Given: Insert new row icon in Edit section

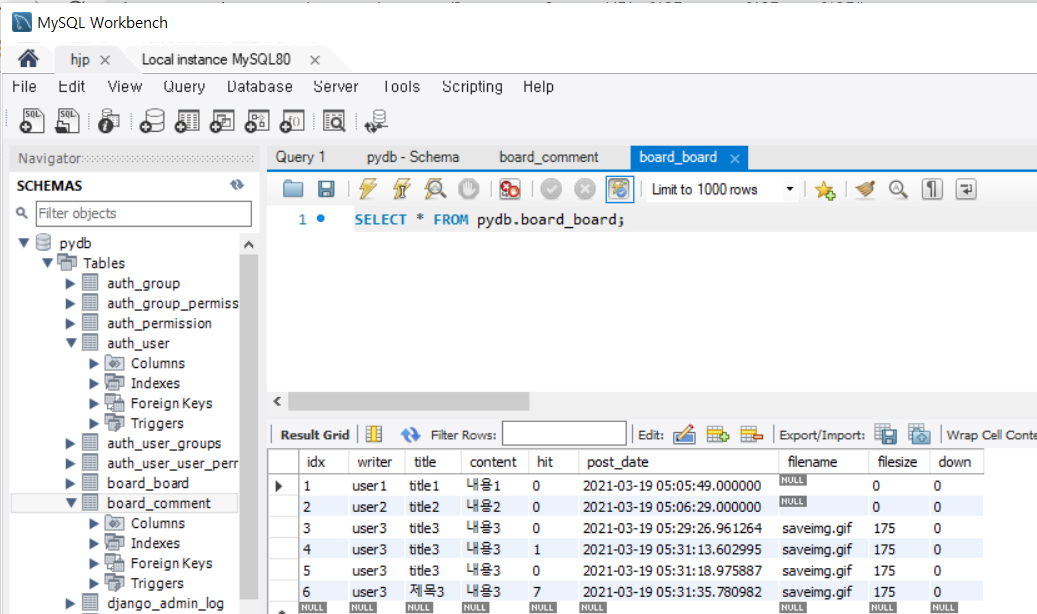Looking at the screenshot, I should tap(718, 434).
